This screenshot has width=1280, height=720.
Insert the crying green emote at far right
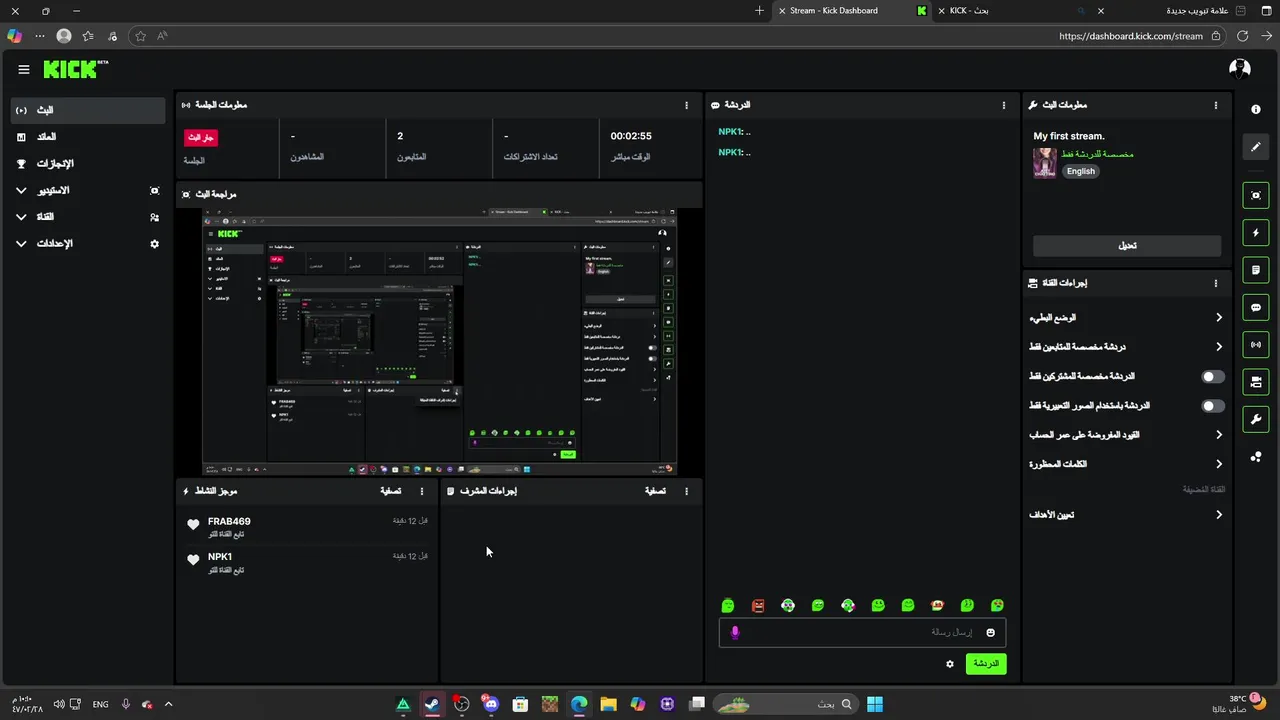[997, 605]
